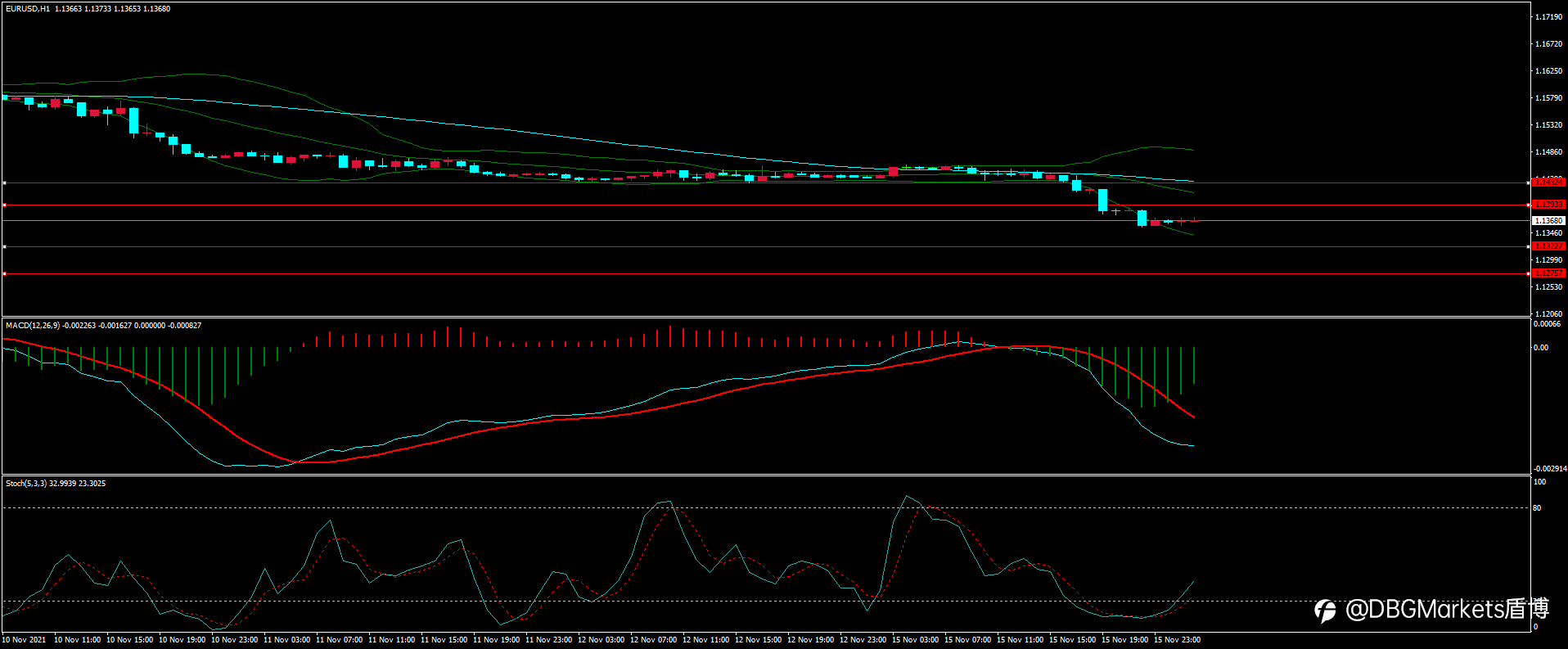
Task: Click the 1.15790 price scale value
Action: point(1548,98)
